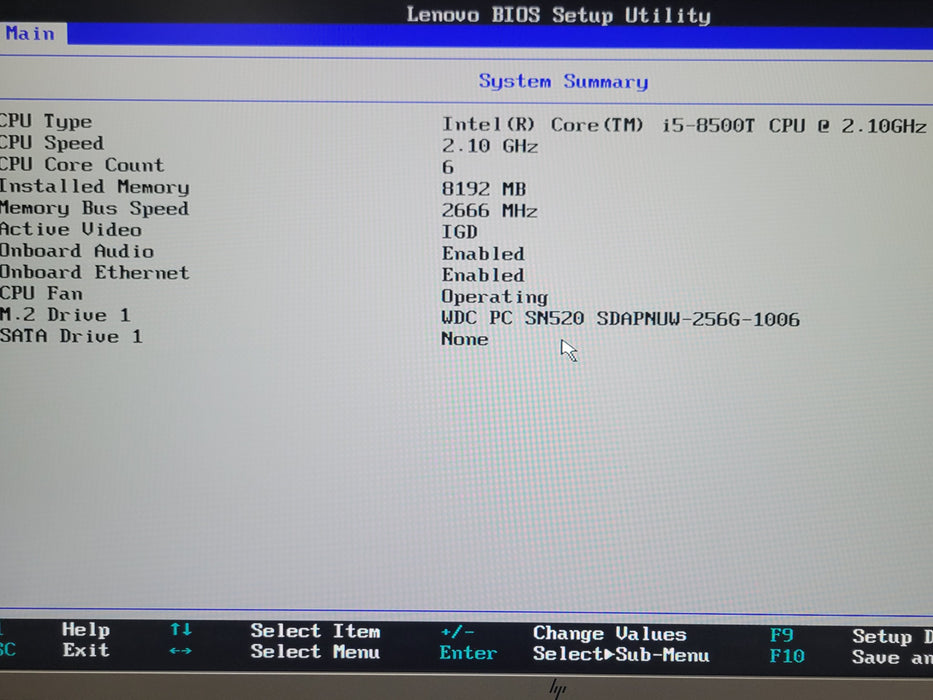Click the CPU Fan label

41,293
